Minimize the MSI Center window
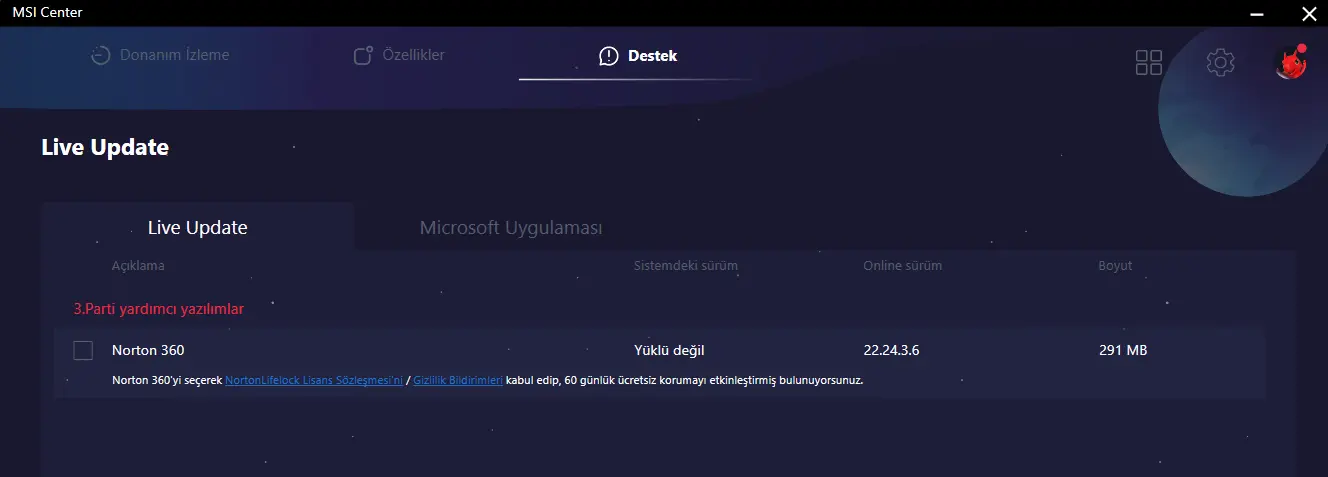This screenshot has height=477, width=1328. pyautogui.click(x=1257, y=12)
